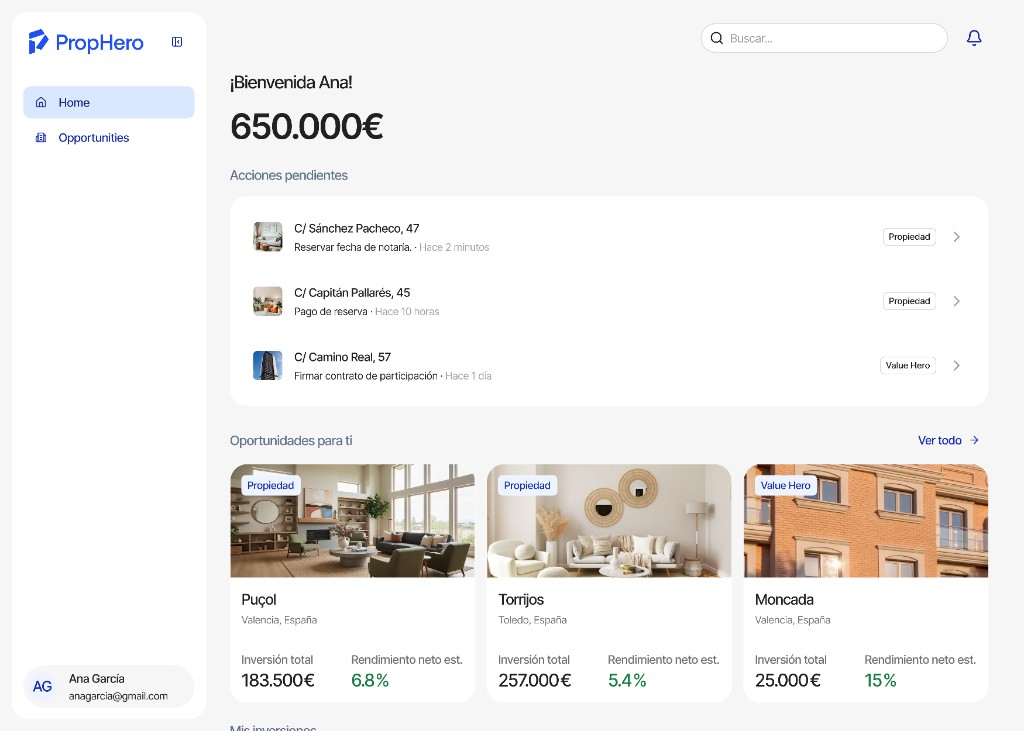Click the Torrijos property photo

pos(609,521)
